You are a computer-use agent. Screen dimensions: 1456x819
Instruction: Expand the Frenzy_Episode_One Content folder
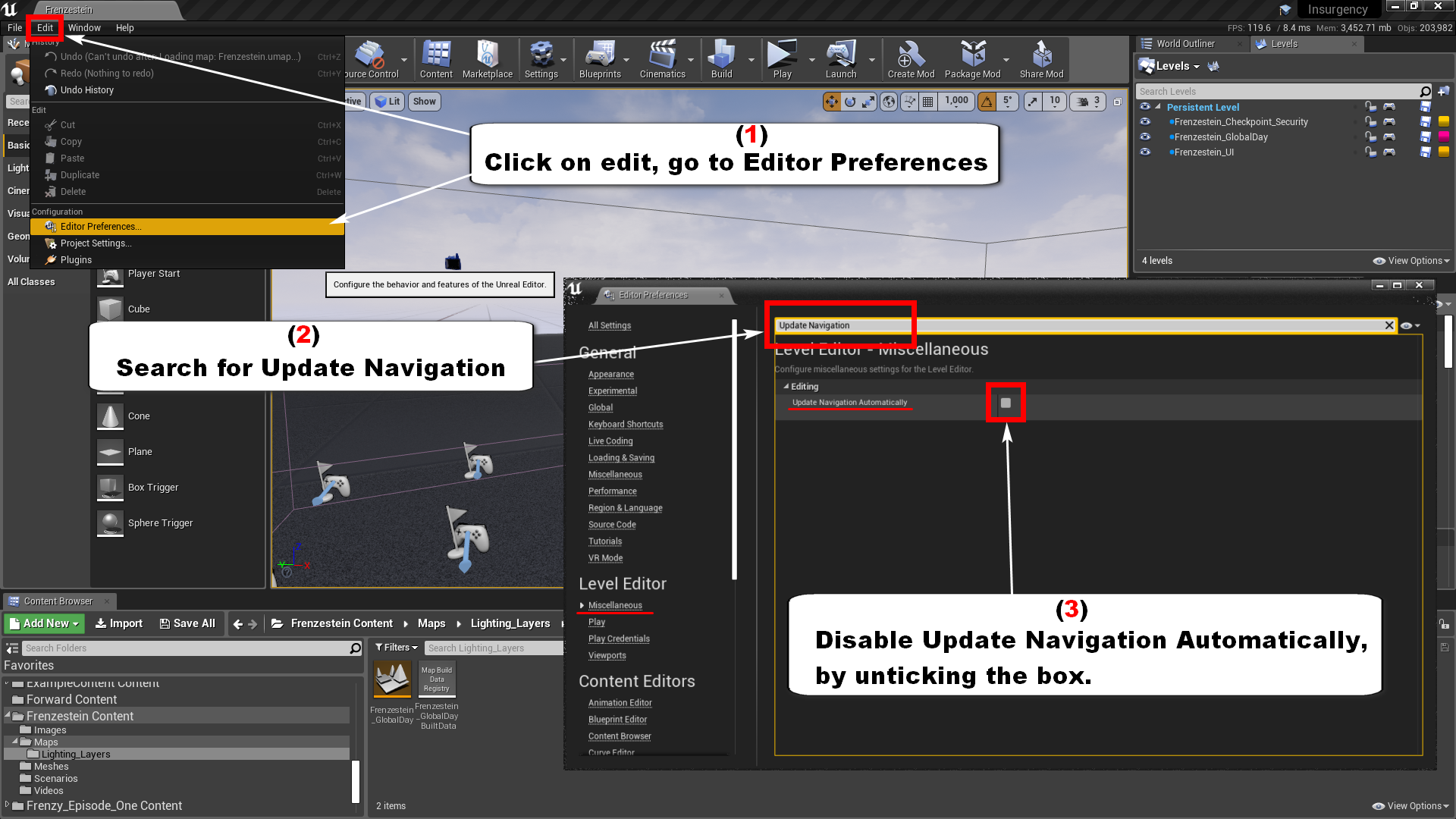pyautogui.click(x=8, y=805)
